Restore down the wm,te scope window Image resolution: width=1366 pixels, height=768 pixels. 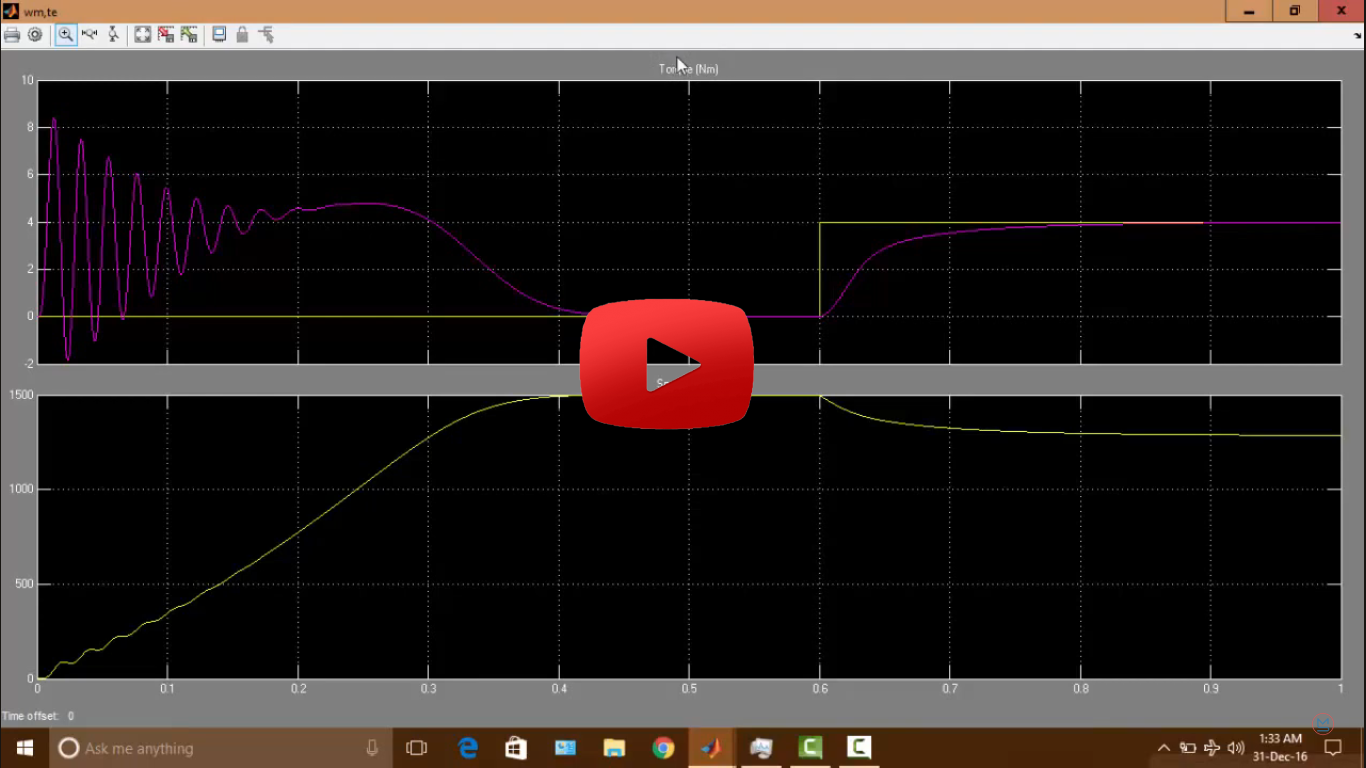[1295, 11]
